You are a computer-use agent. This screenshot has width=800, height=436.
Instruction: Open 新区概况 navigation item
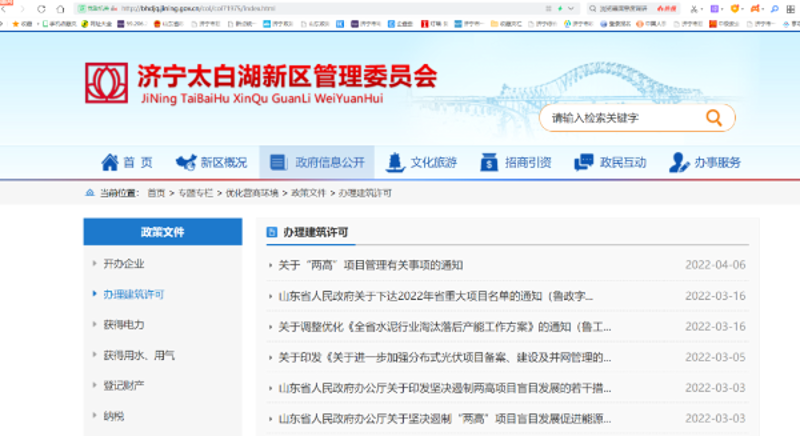pos(211,162)
